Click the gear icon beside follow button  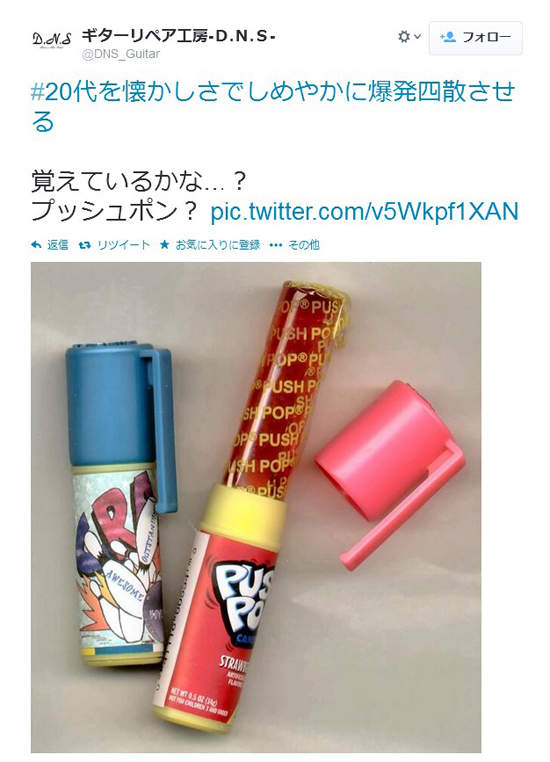404,37
